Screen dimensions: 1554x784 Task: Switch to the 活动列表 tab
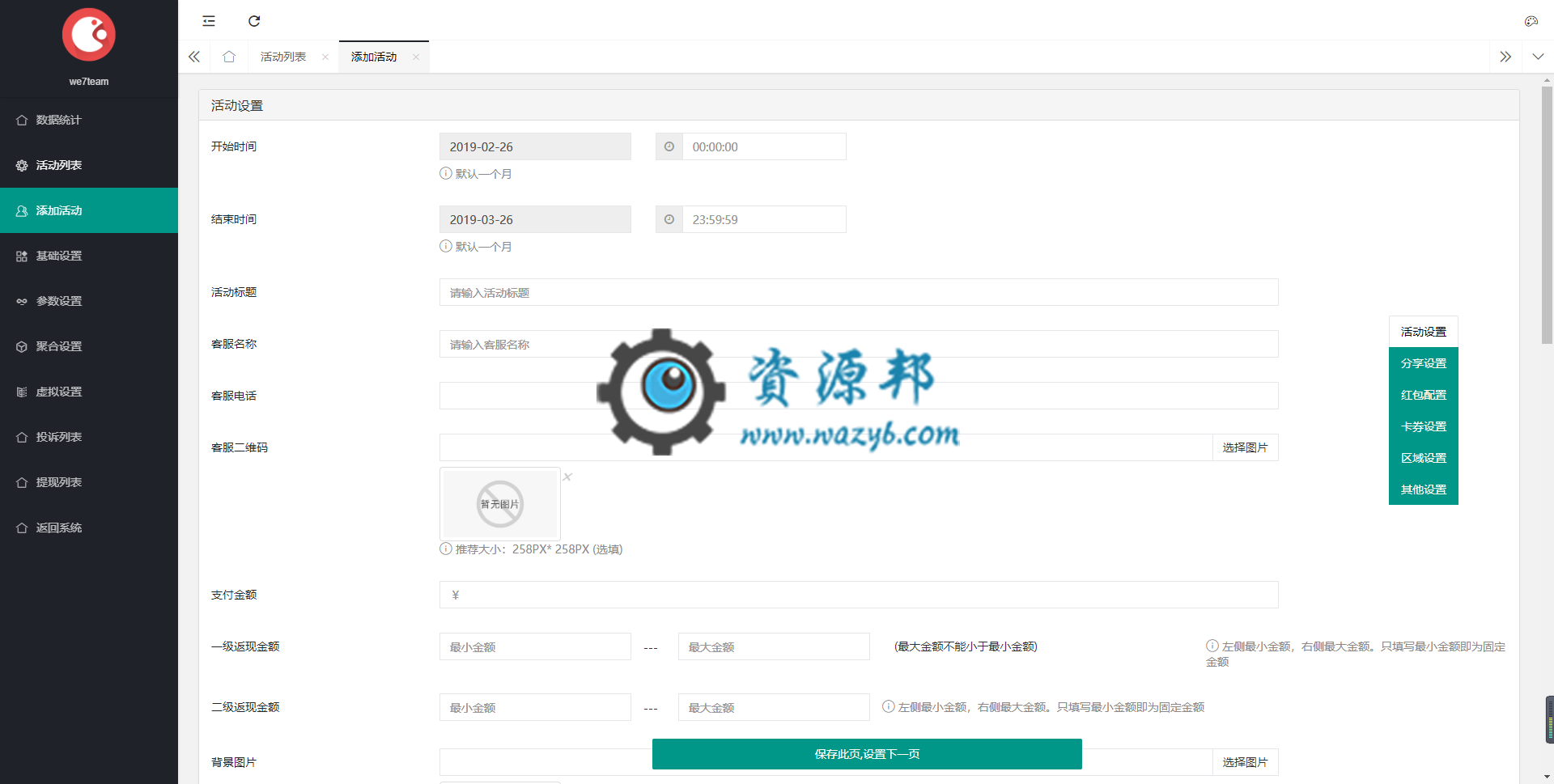click(283, 57)
